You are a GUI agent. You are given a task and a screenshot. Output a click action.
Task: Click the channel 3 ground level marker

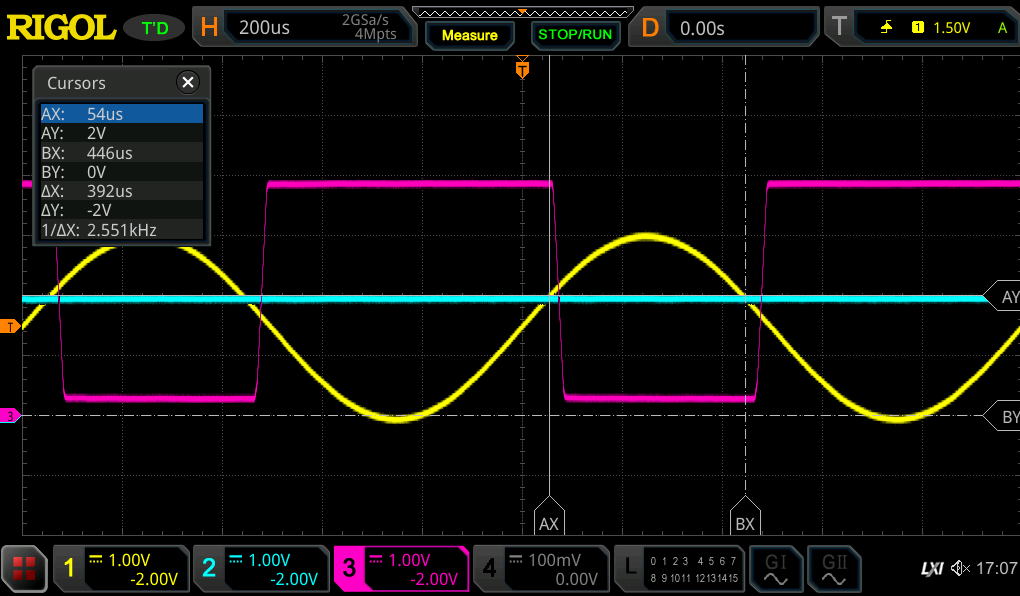pyautogui.click(x=10, y=415)
